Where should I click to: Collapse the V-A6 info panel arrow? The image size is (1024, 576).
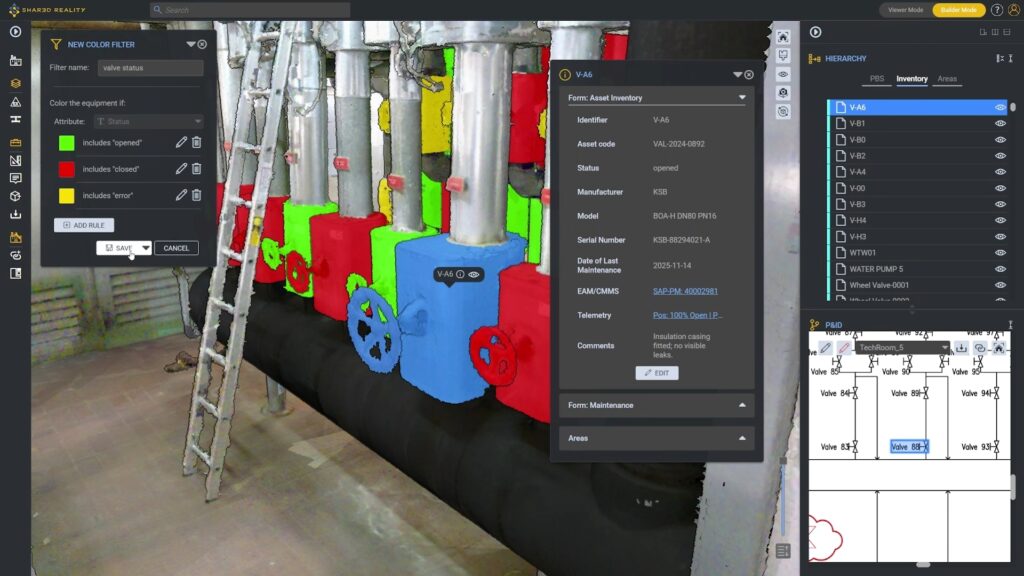[737, 74]
